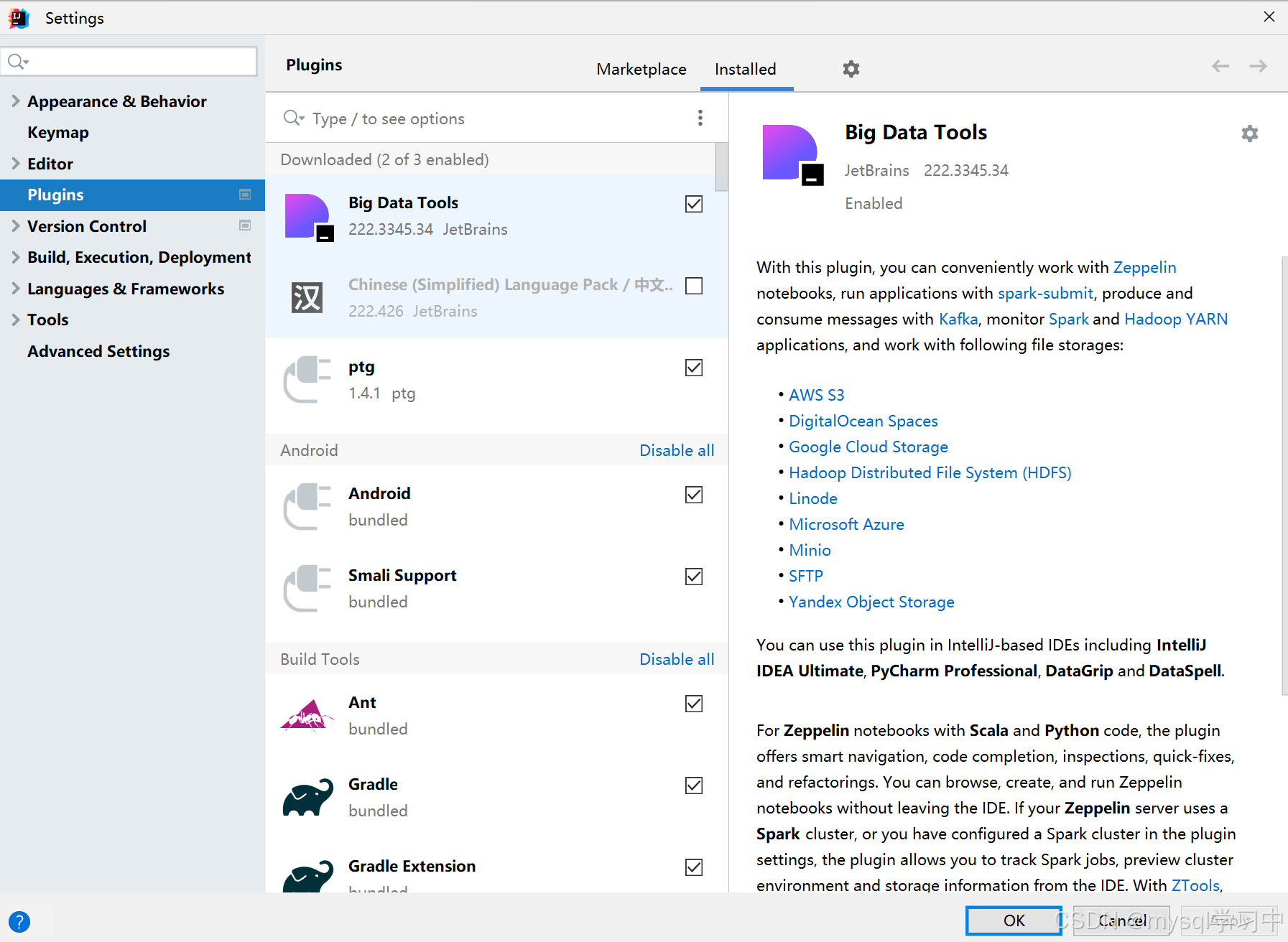Click the IntelliJ IDEA title bar icon
The width and height of the screenshot is (1288, 942).
[19, 17]
